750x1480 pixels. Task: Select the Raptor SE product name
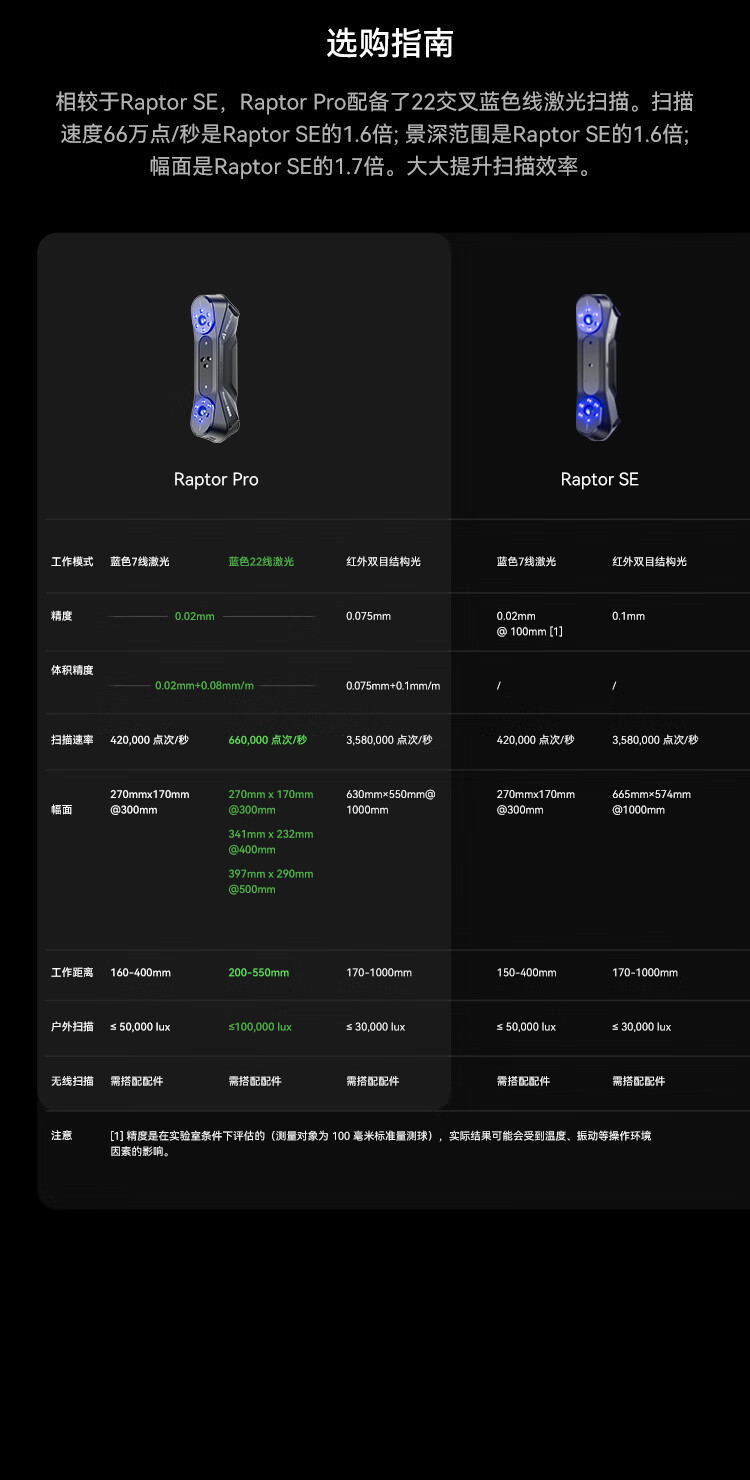tap(599, 480)
